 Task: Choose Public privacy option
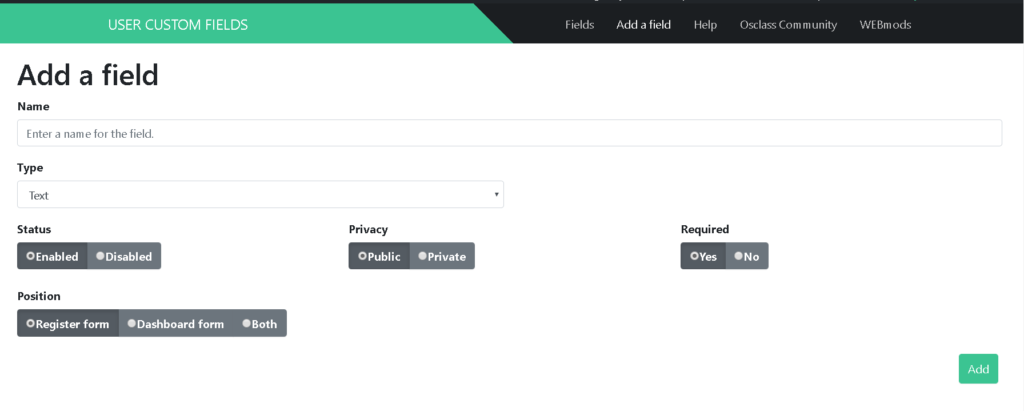pos(379,256)
